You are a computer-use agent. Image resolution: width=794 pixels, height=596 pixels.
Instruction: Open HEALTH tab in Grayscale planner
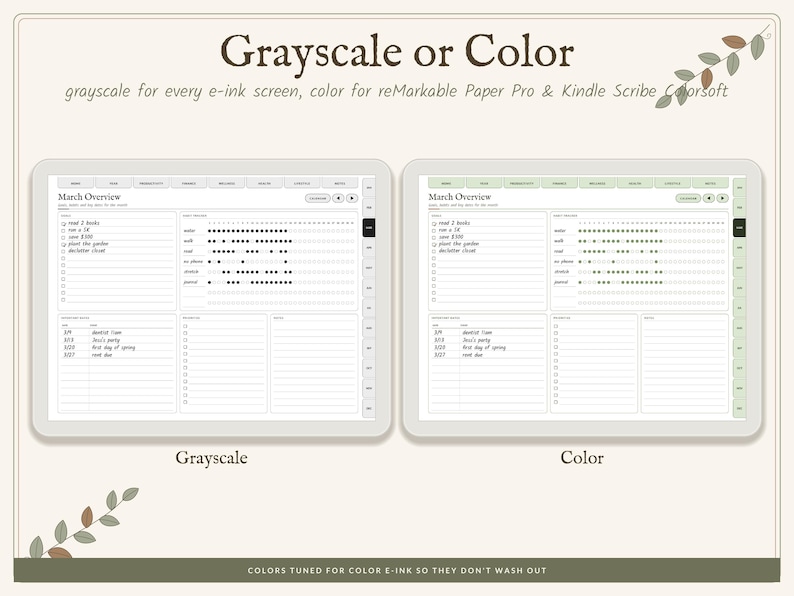(x=264, y=183)
